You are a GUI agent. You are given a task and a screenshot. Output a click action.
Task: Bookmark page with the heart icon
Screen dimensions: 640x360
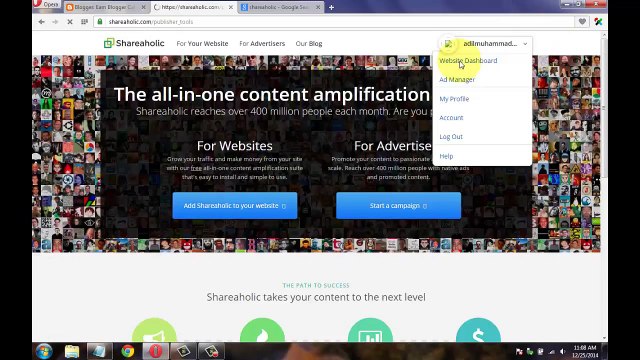pos(582,22)
